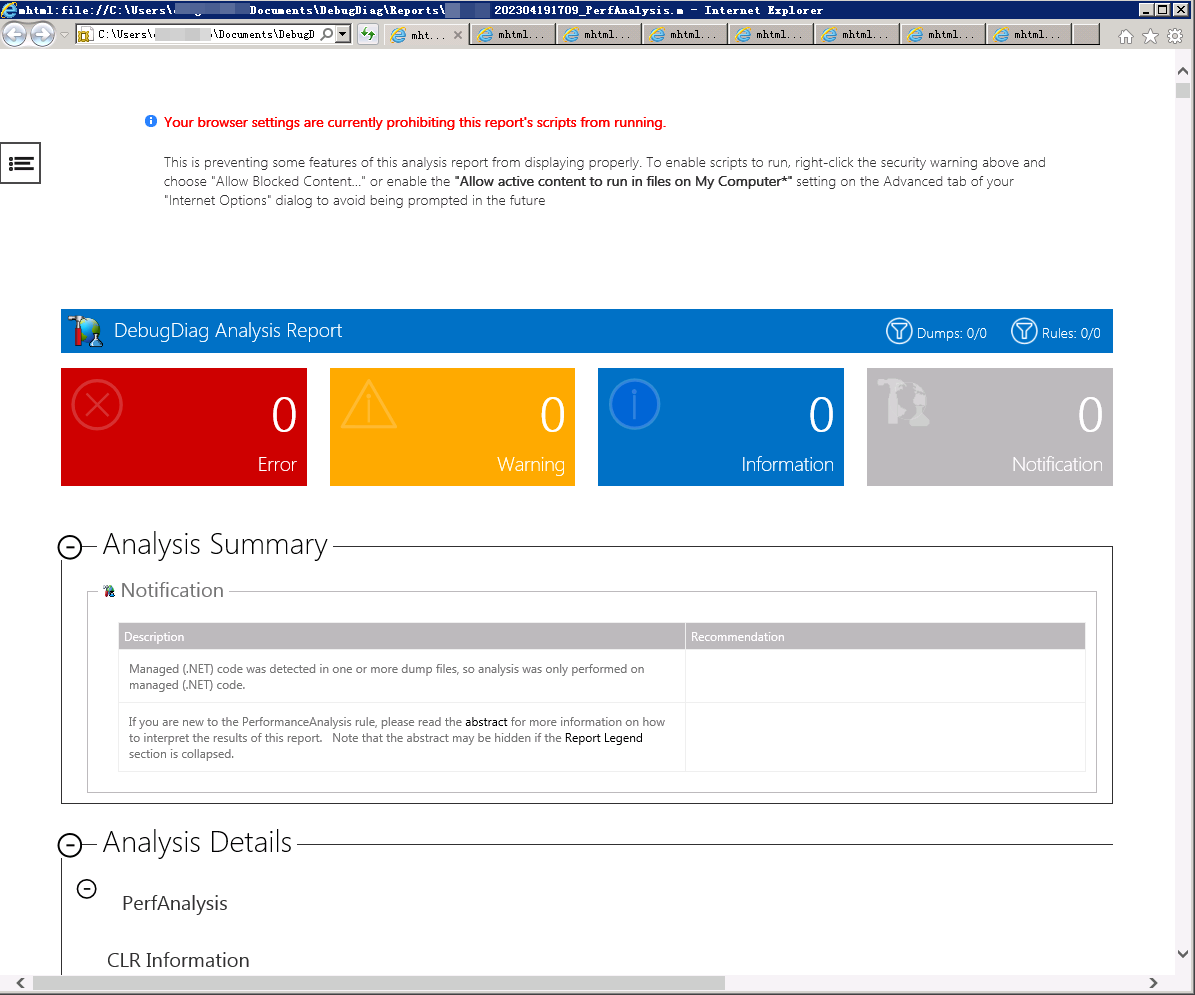Click the DebugDiag logo in report header
The image size is (1195, 995).
click(85, 331)
